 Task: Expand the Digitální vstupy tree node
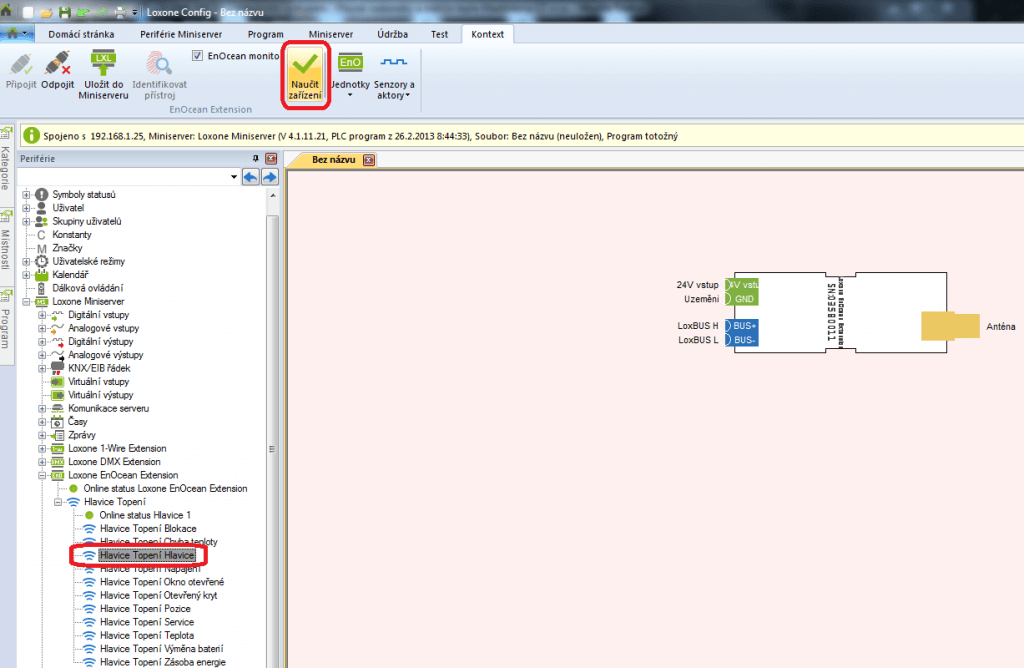pos(43,314)
